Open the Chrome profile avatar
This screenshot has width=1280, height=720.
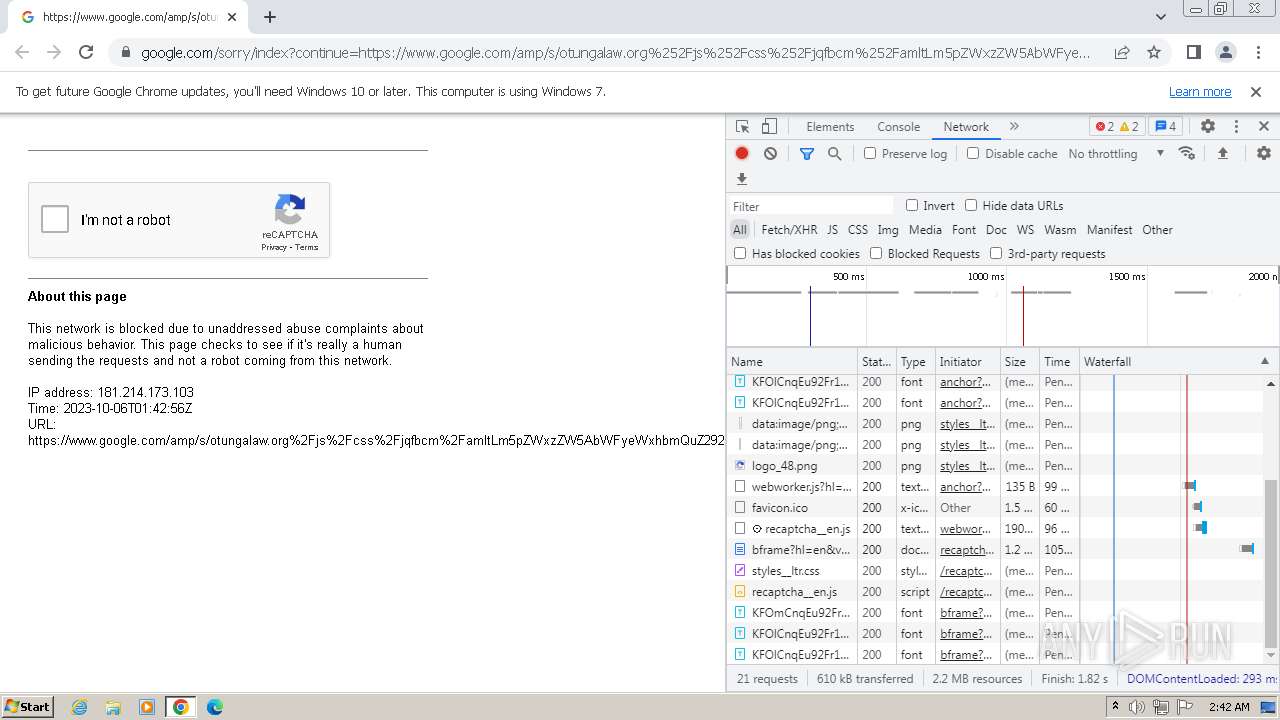click(x=1226, y=52)
